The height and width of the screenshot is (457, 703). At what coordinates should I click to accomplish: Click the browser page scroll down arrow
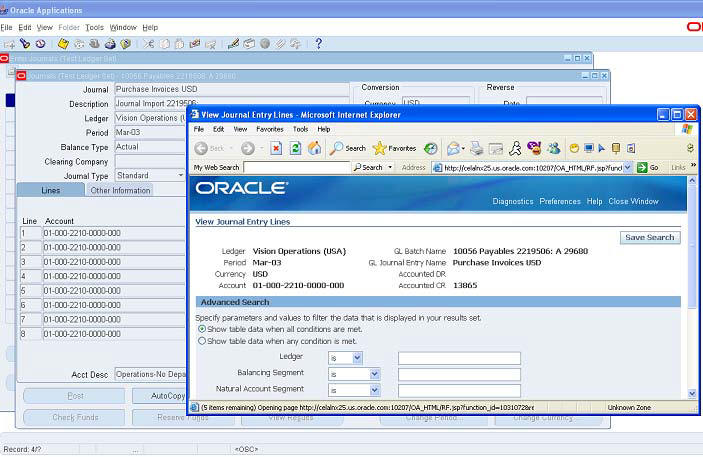point(693,392)
